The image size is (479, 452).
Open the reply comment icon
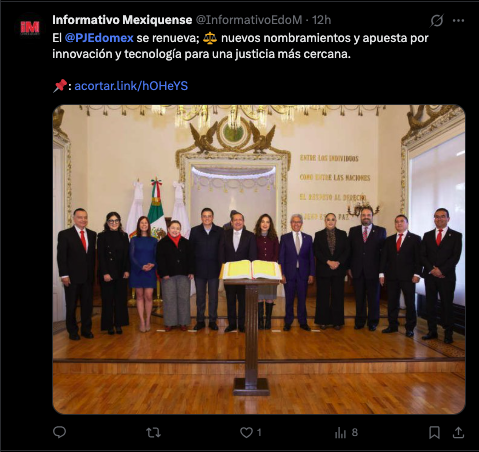60,432
